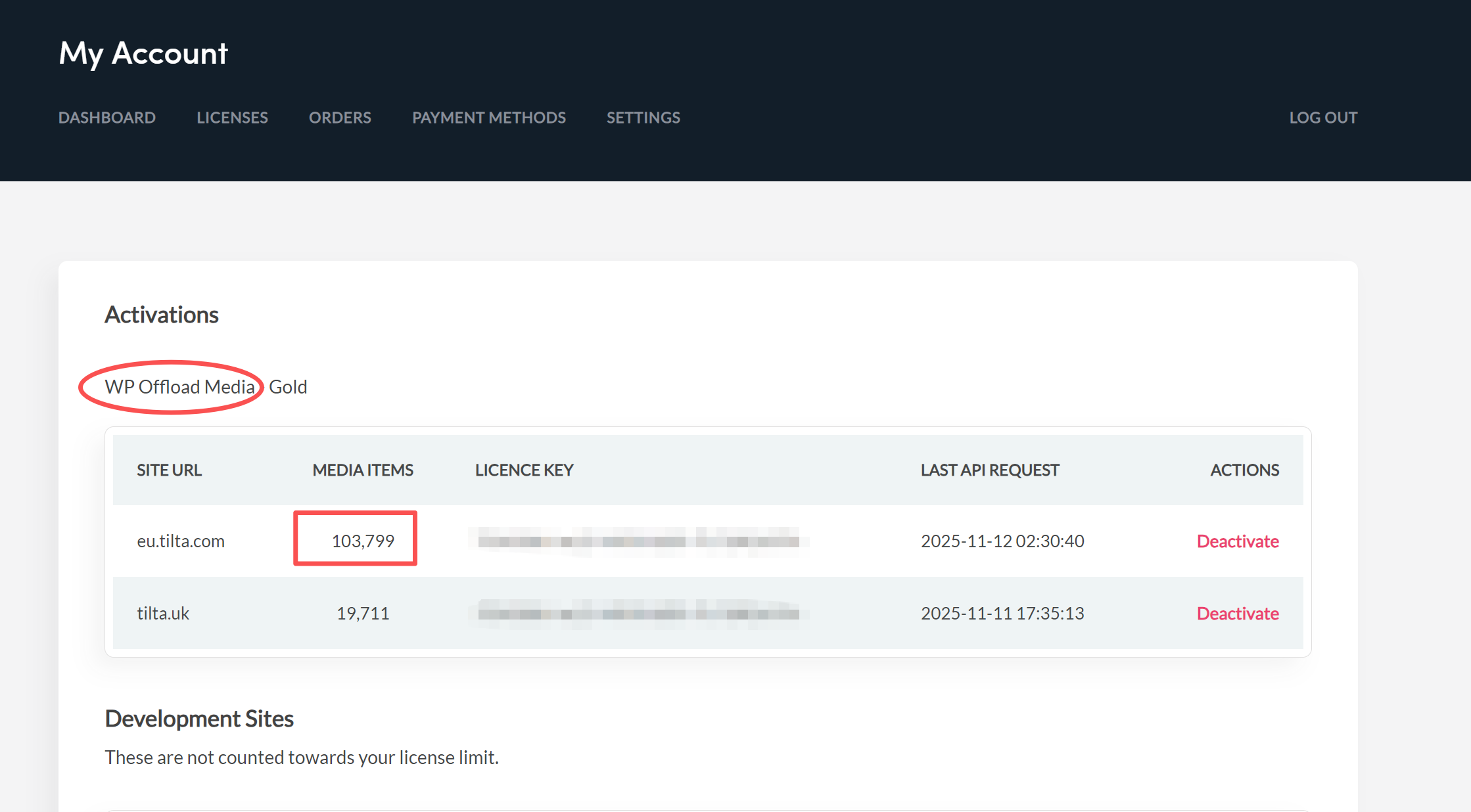Deactivate the tilta.uk site
This screenshot has width=1471, height=812.
(x=1237, y=614)
